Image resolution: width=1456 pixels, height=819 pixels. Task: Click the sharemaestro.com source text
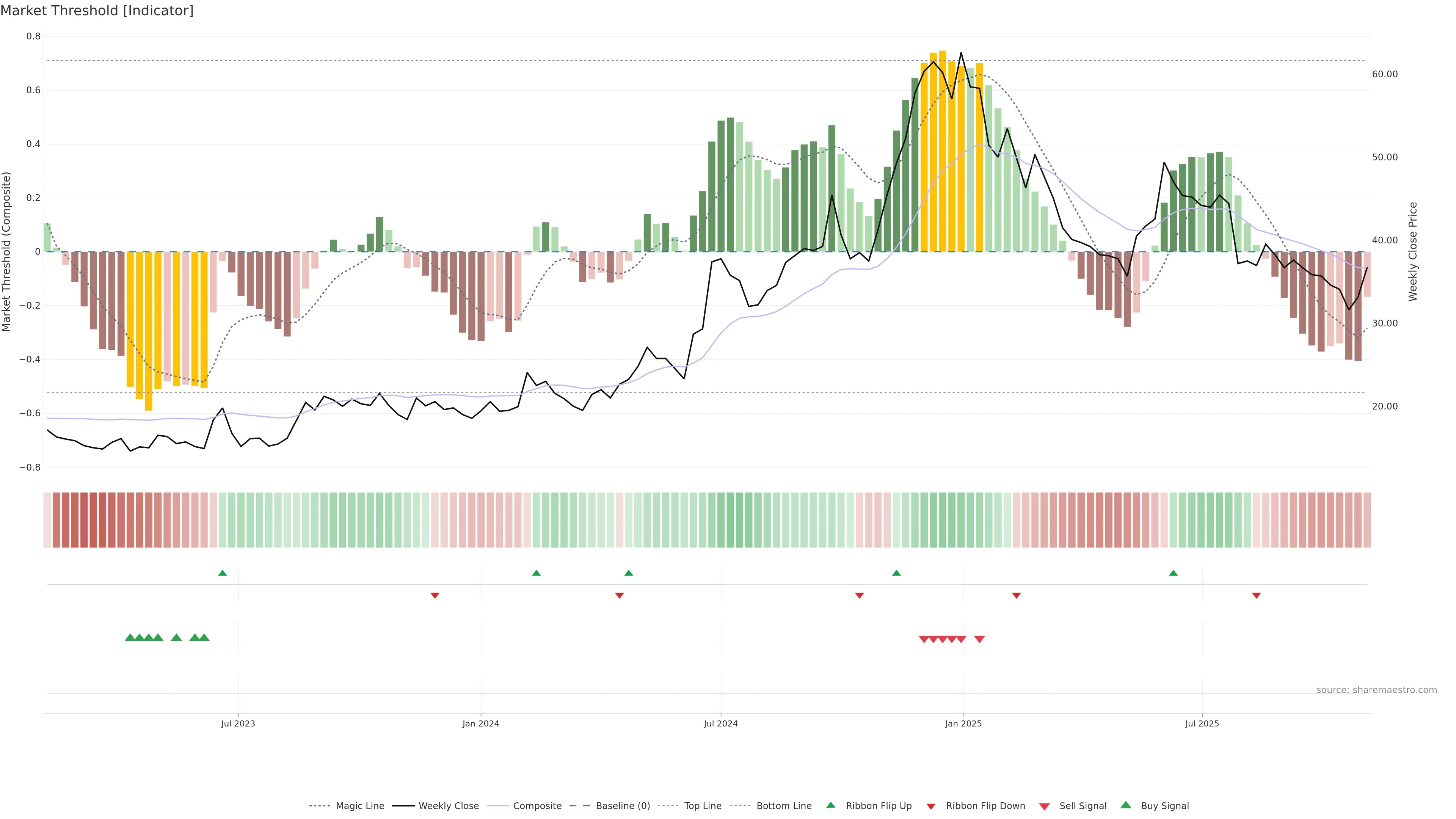point(1376,690)
